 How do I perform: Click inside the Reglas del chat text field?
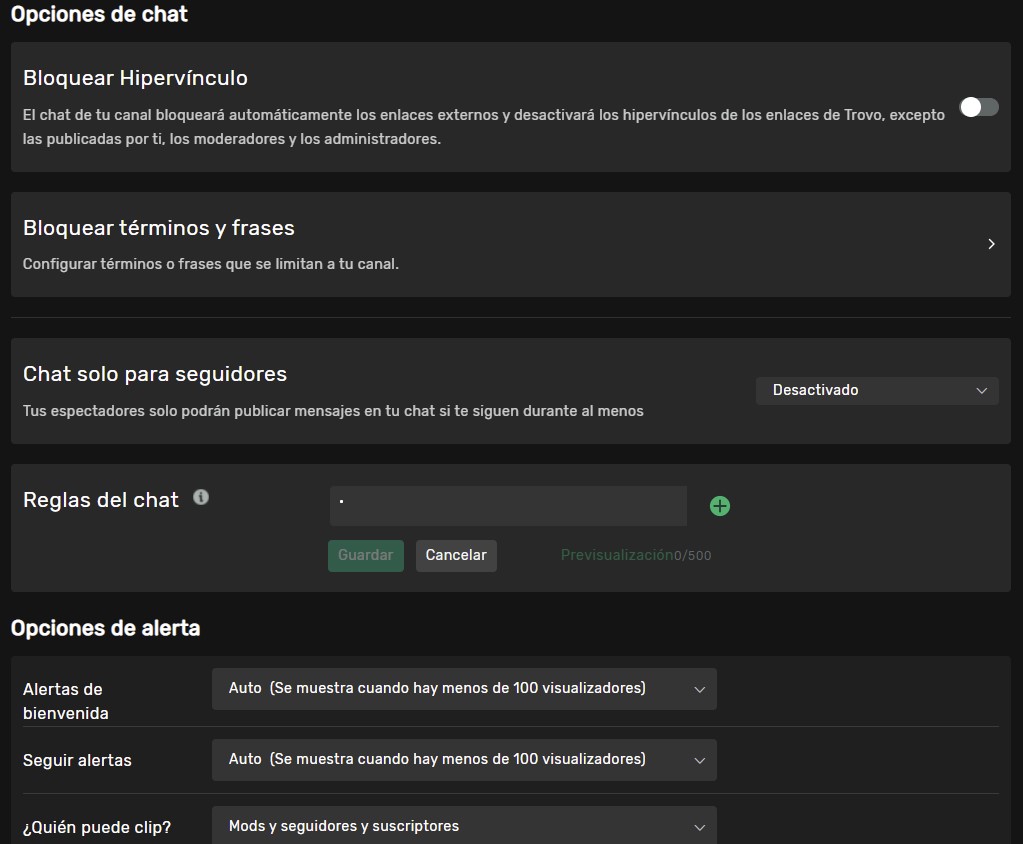click(508, 505)
